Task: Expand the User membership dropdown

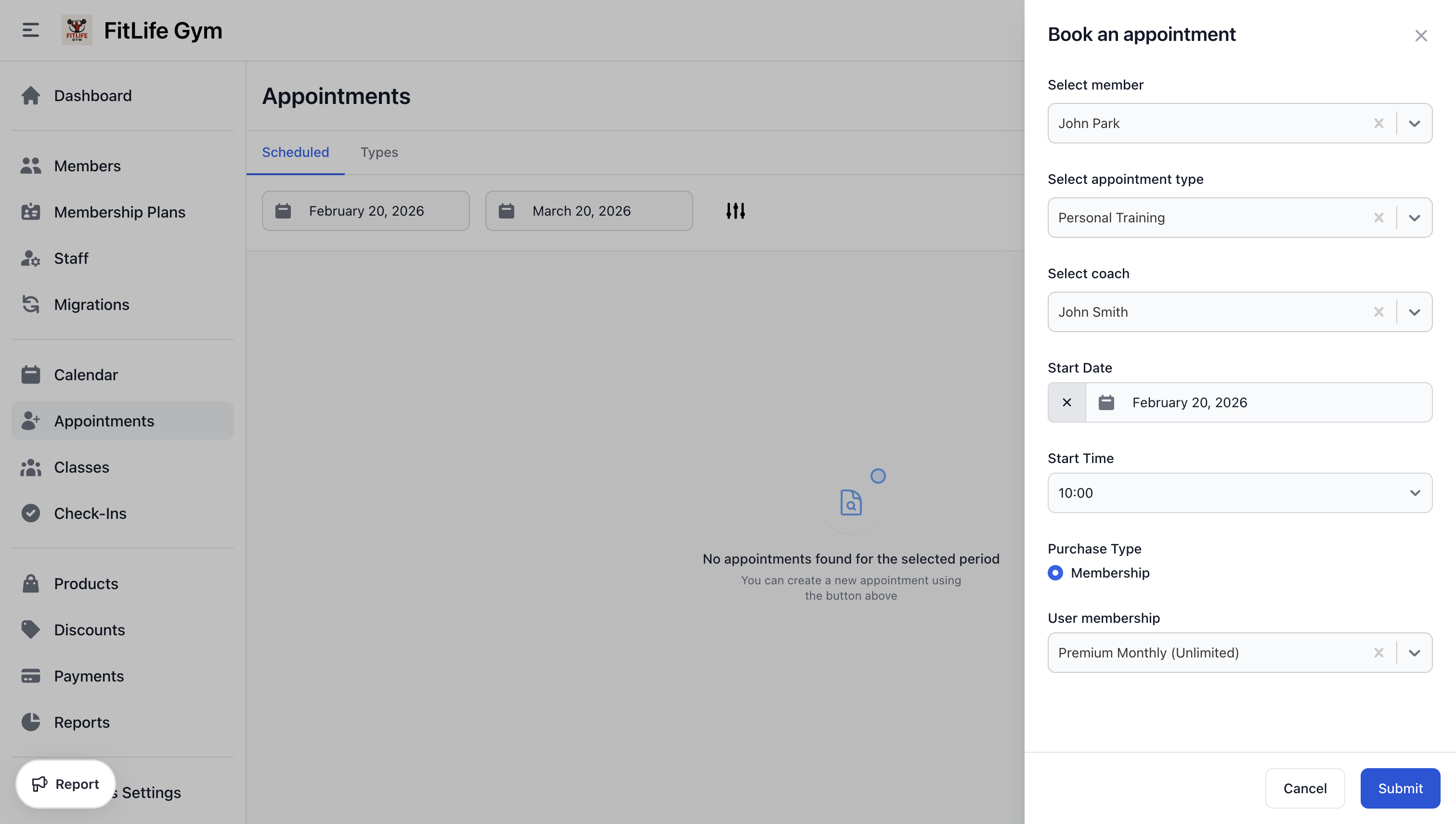Action: coord(1414,653)
